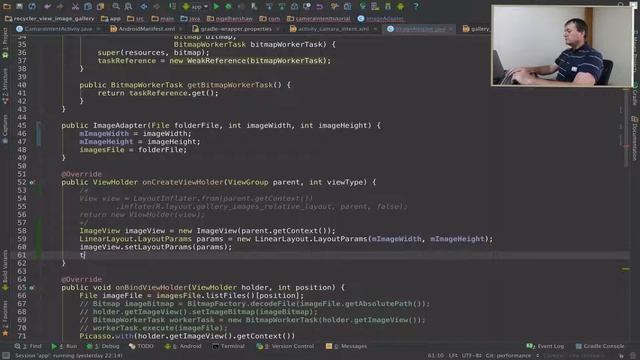Click the override gutter icon on line 65

pos(32,288)
